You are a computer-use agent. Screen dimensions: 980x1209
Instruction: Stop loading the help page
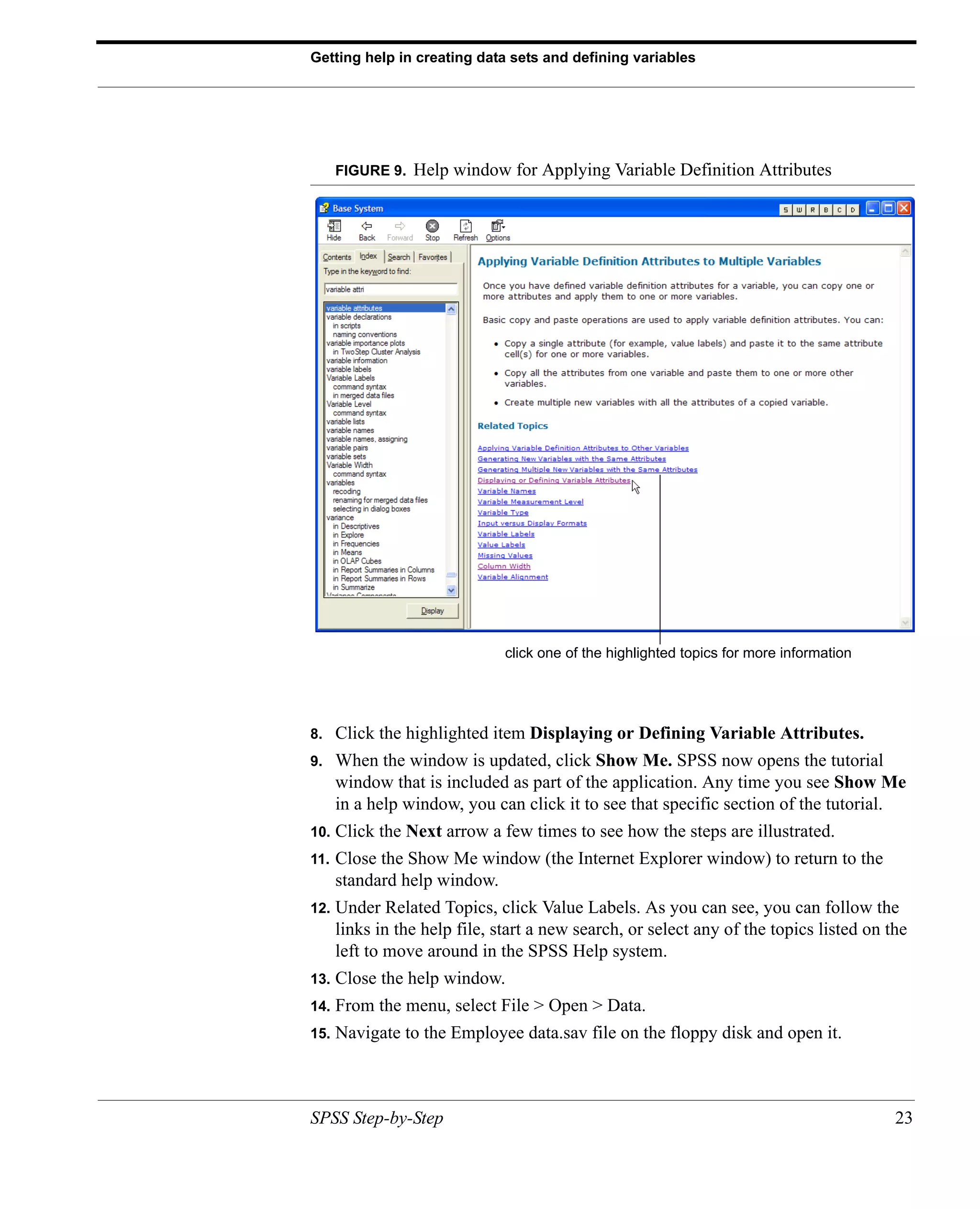coord(433,230)
